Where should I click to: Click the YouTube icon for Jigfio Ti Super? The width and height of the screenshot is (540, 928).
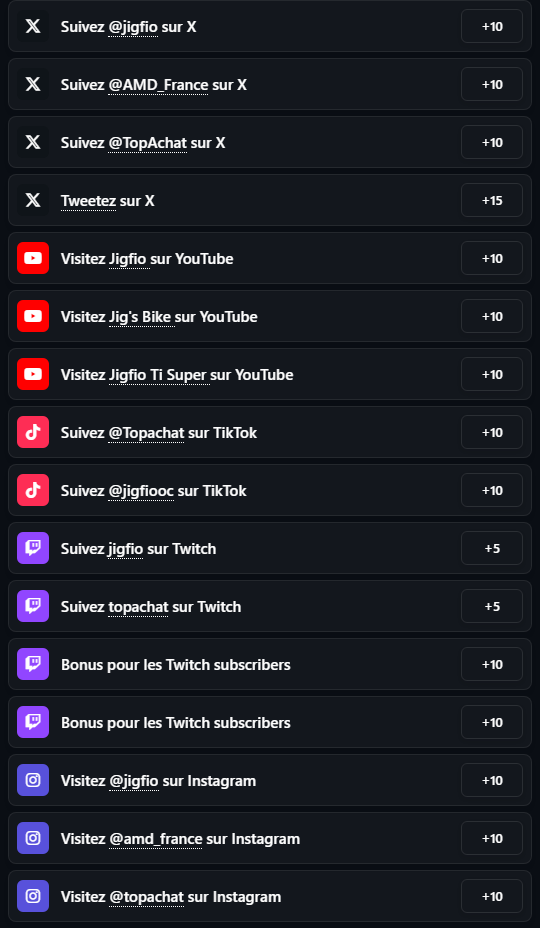(x=33, y=375)
